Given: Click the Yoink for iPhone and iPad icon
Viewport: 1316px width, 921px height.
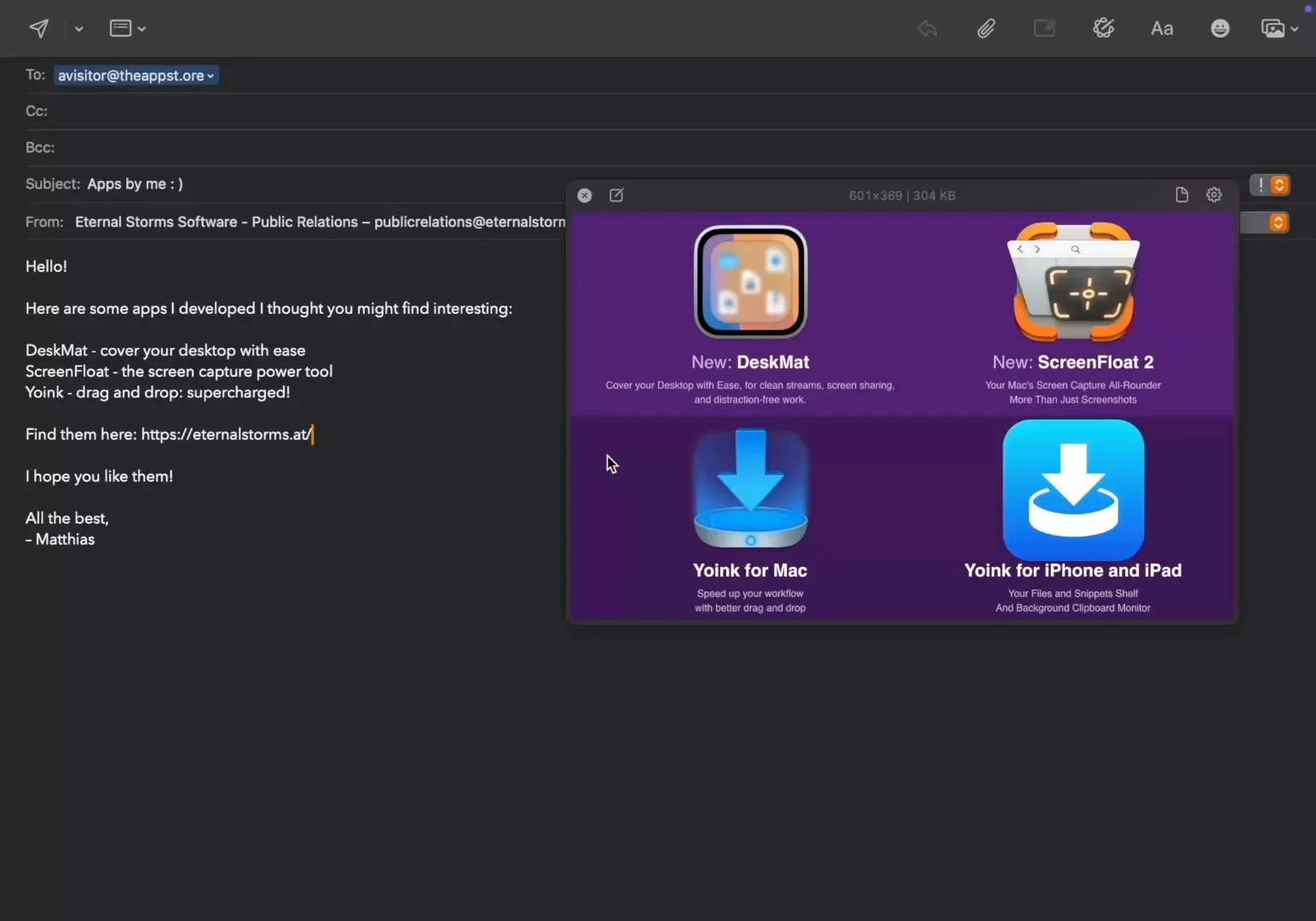Looking at the screenshot, I should tap(1073, 489).
